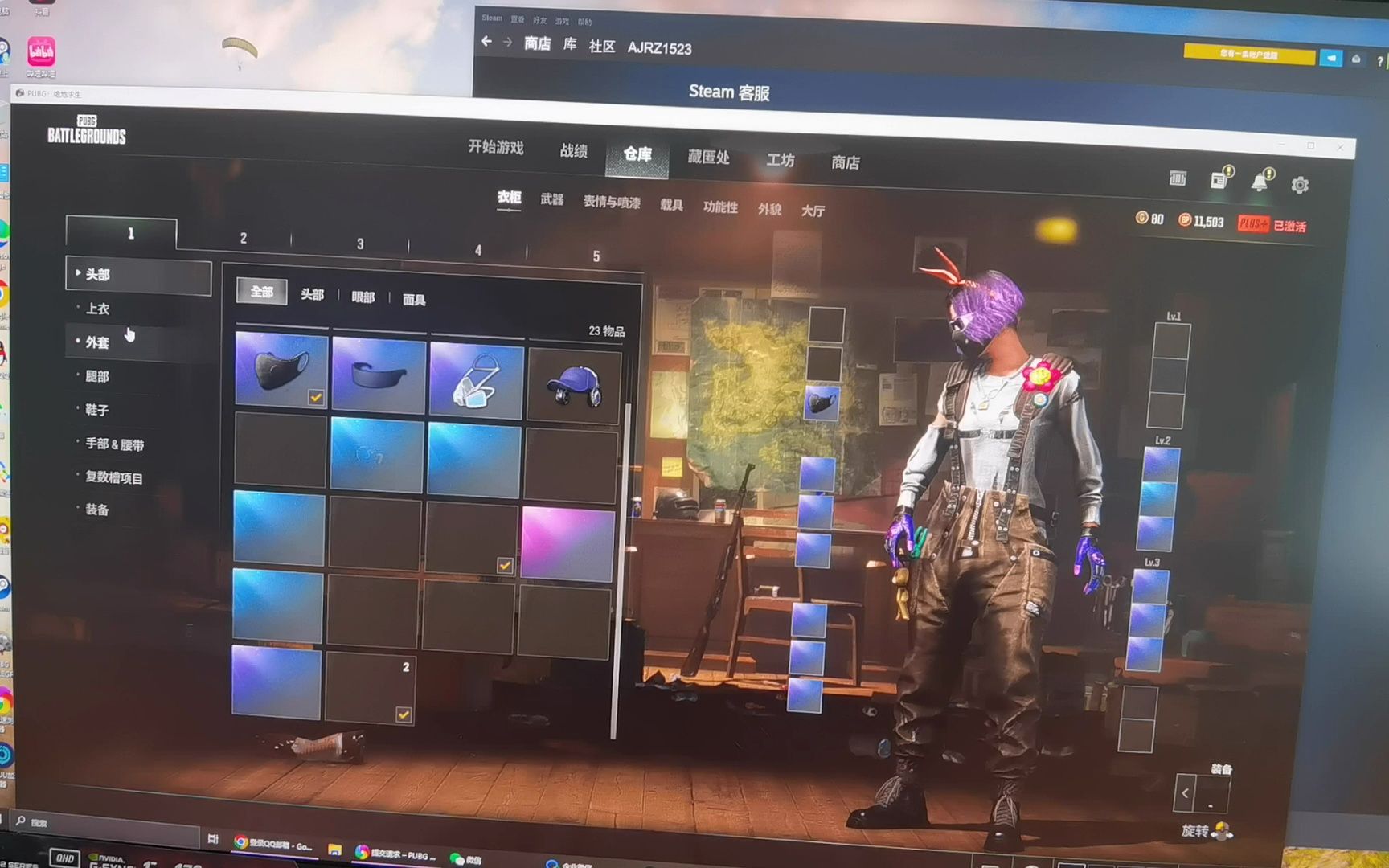Go to the 开始游戏 tab

(x=496, y=147)
